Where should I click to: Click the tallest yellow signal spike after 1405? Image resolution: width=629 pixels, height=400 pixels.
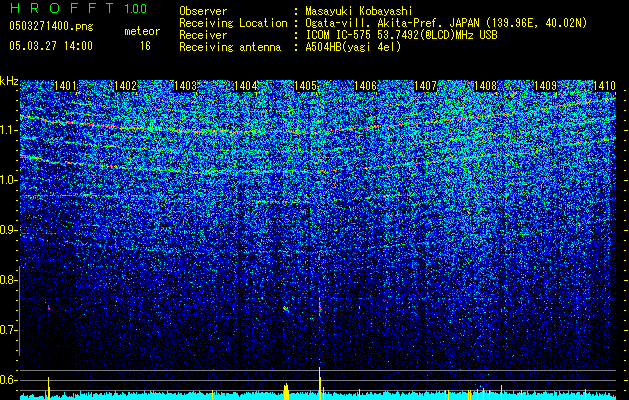point(320,383)
